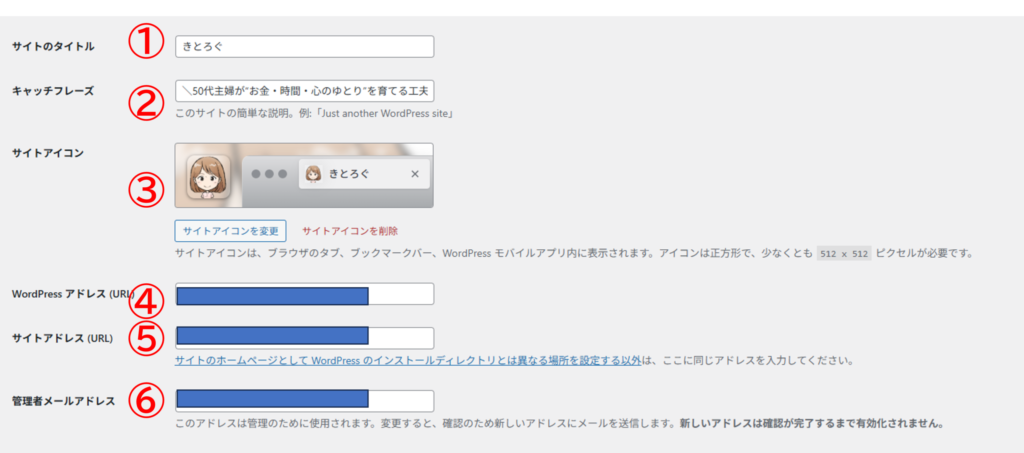Click the X on the preview browser tab
Image resolution: width=1024 pixels, height=453 pixels.
pyautogui.click(x=415, y=174)
